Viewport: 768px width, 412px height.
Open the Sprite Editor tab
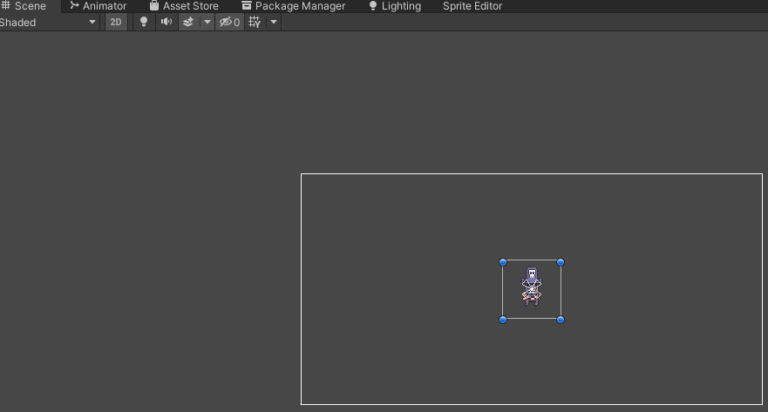(472, 6)
